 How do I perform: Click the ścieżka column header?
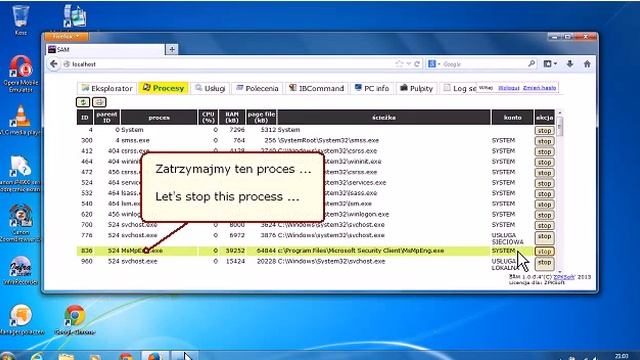pyautogui.click(x=384, y=118)
